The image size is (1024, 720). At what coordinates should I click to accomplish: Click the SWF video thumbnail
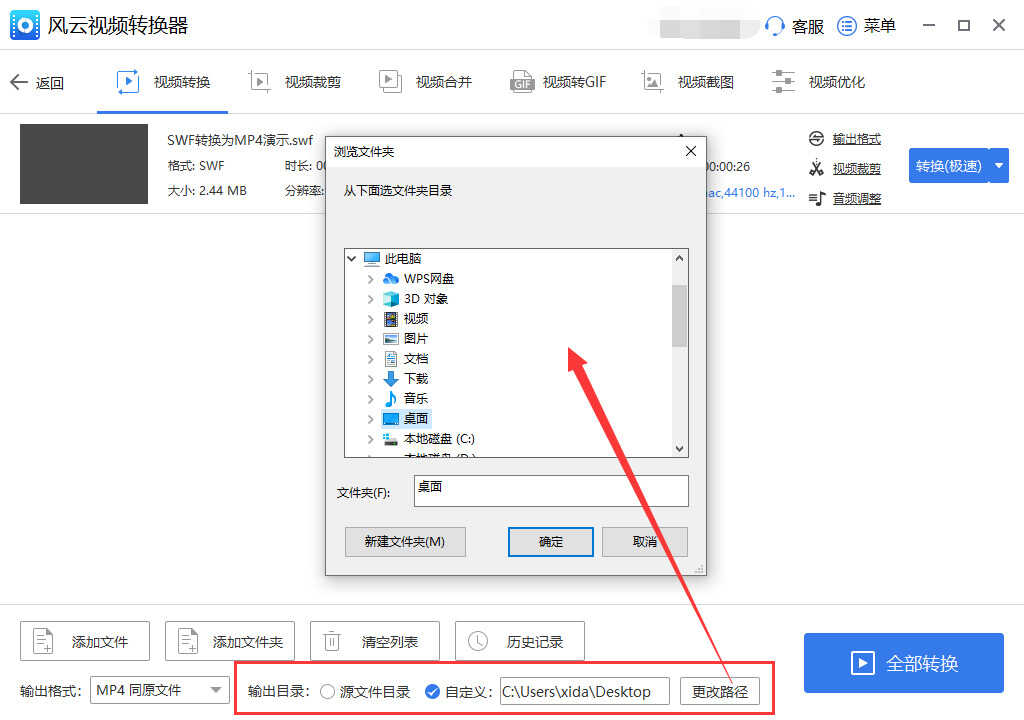pyautogui.click(x=84, y=164)
